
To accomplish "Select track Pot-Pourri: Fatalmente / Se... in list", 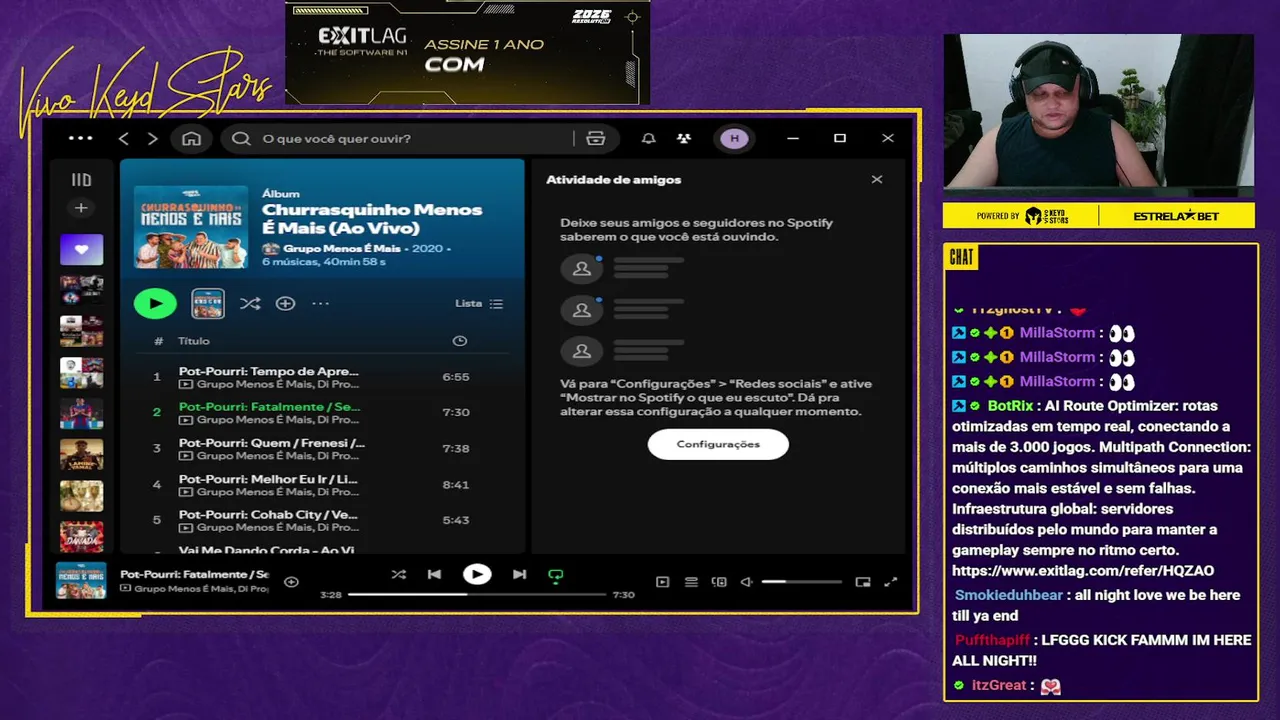I will click(x=270, y=407).
